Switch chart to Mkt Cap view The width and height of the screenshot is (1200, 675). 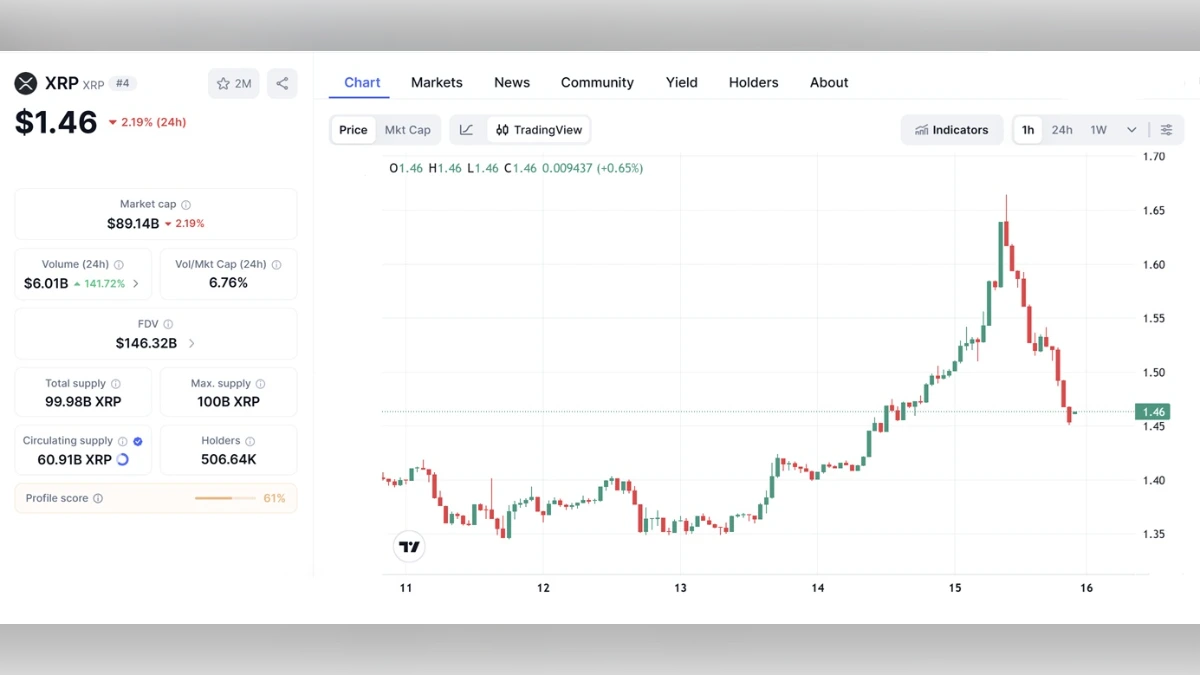point(408,130)
